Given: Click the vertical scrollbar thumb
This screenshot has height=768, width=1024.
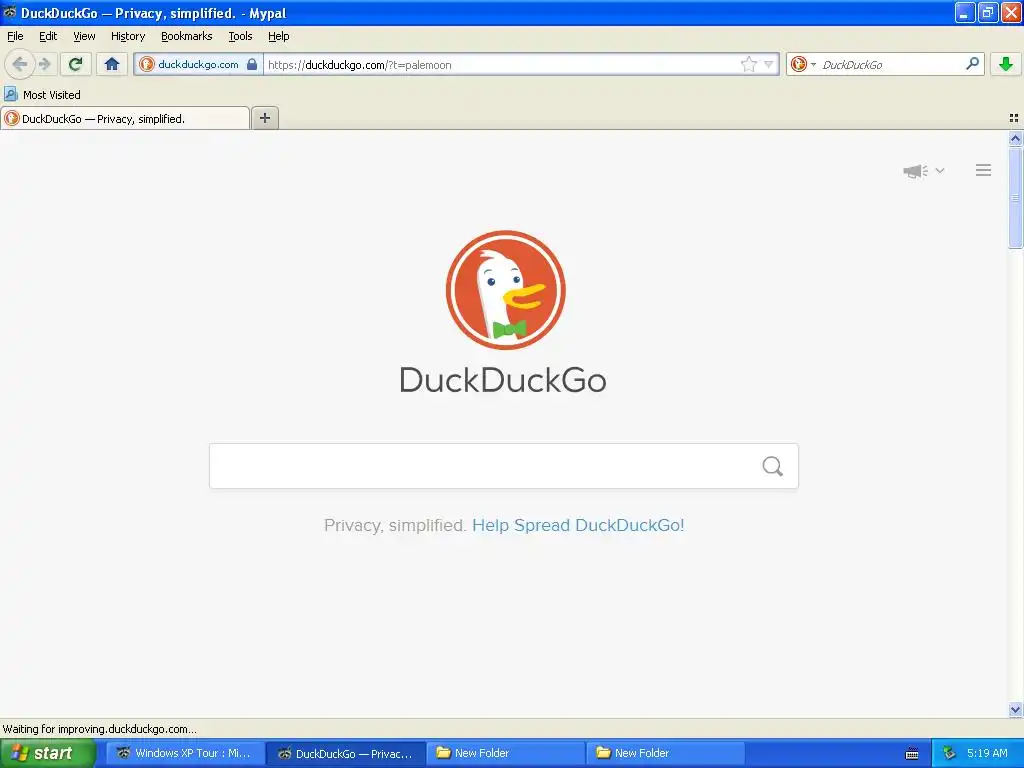Looking at the screenshot, I should 1015,197.
